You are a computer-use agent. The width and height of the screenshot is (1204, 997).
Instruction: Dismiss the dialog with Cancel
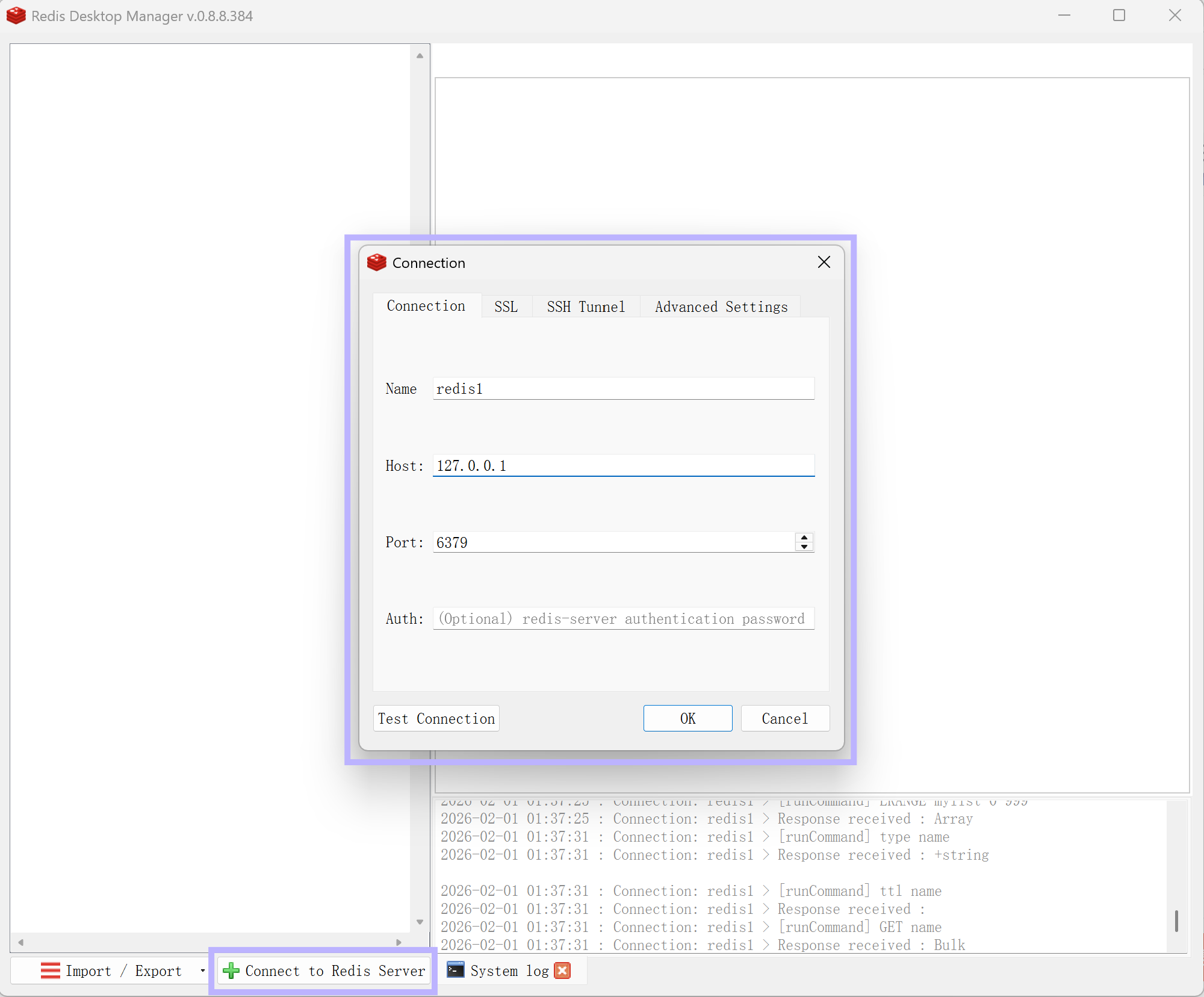coord(785,718)
